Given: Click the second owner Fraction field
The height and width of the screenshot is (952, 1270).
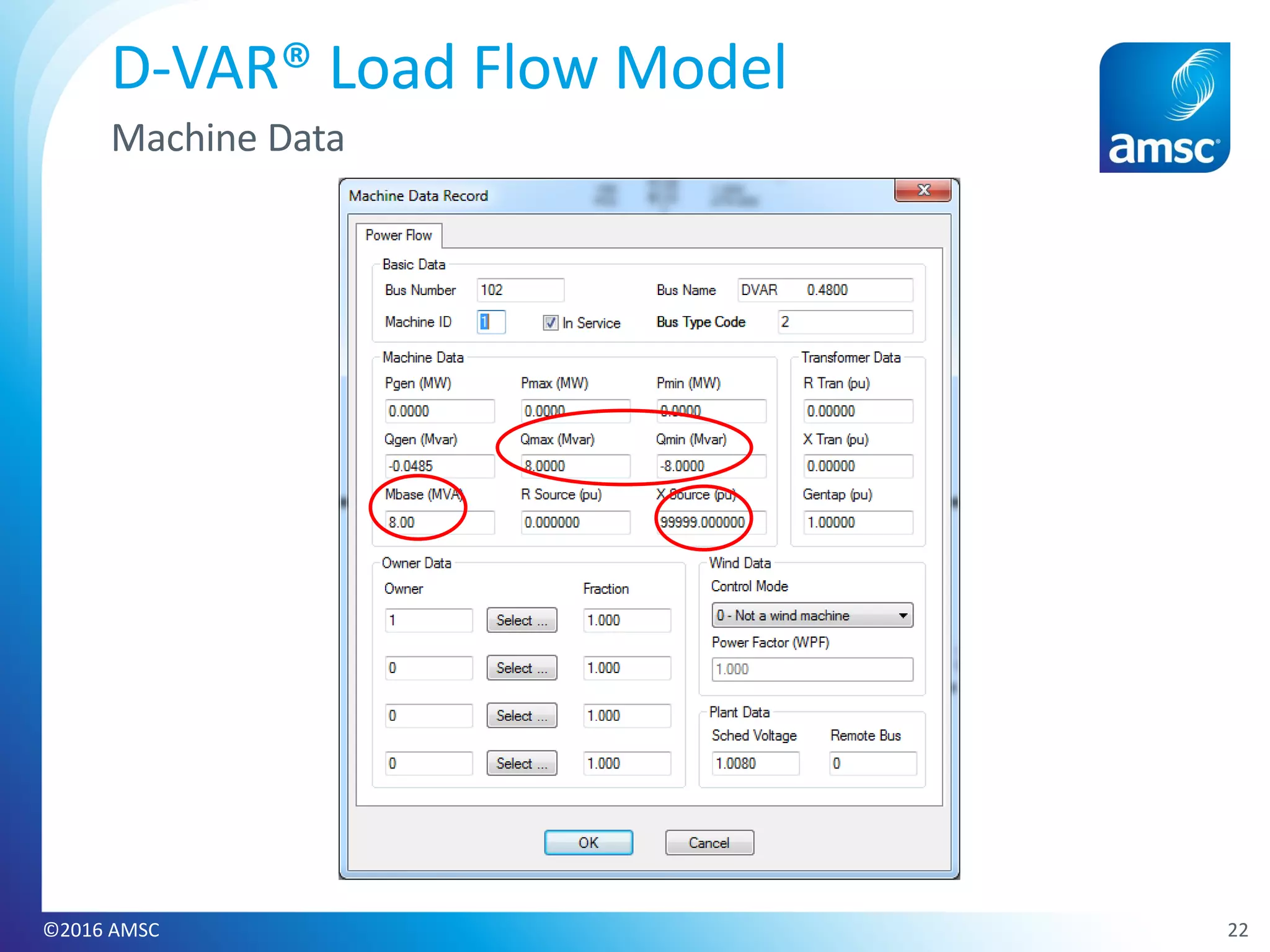Looking at the screenshot, I should pyautogui.click(x=627, y=668).
